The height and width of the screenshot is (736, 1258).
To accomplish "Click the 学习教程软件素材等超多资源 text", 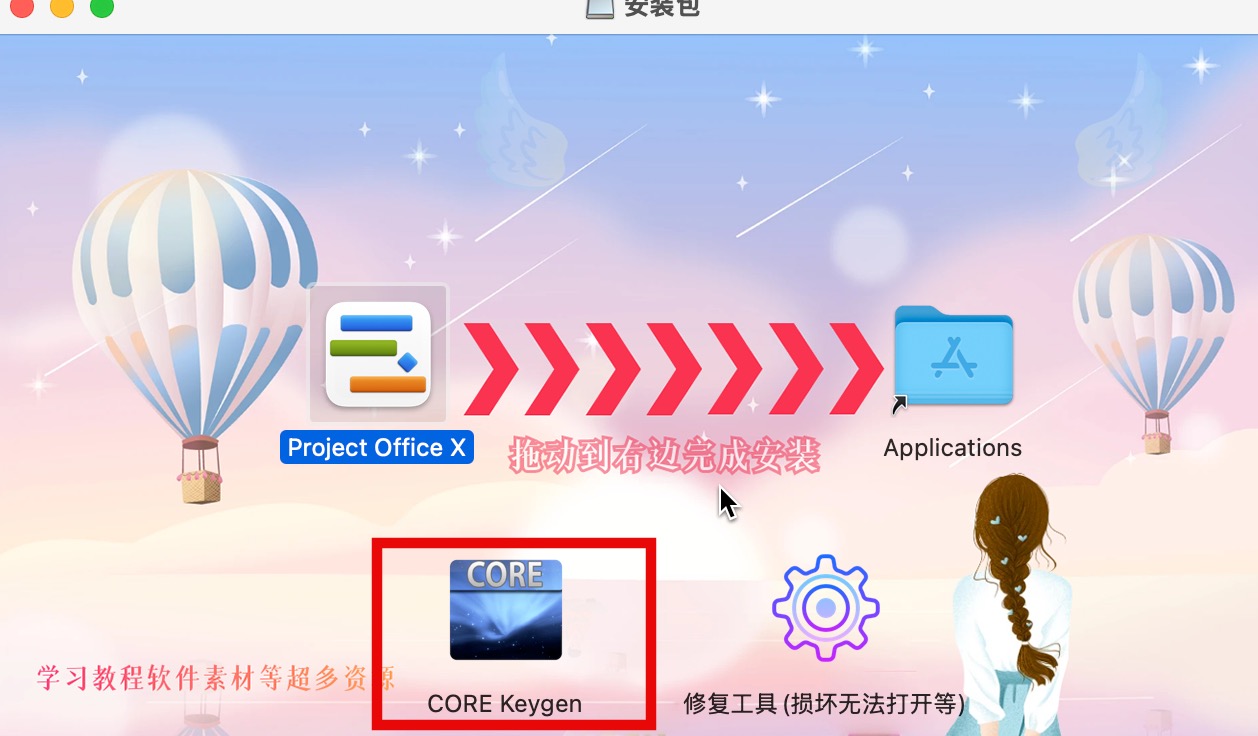I will click(216, 678).
